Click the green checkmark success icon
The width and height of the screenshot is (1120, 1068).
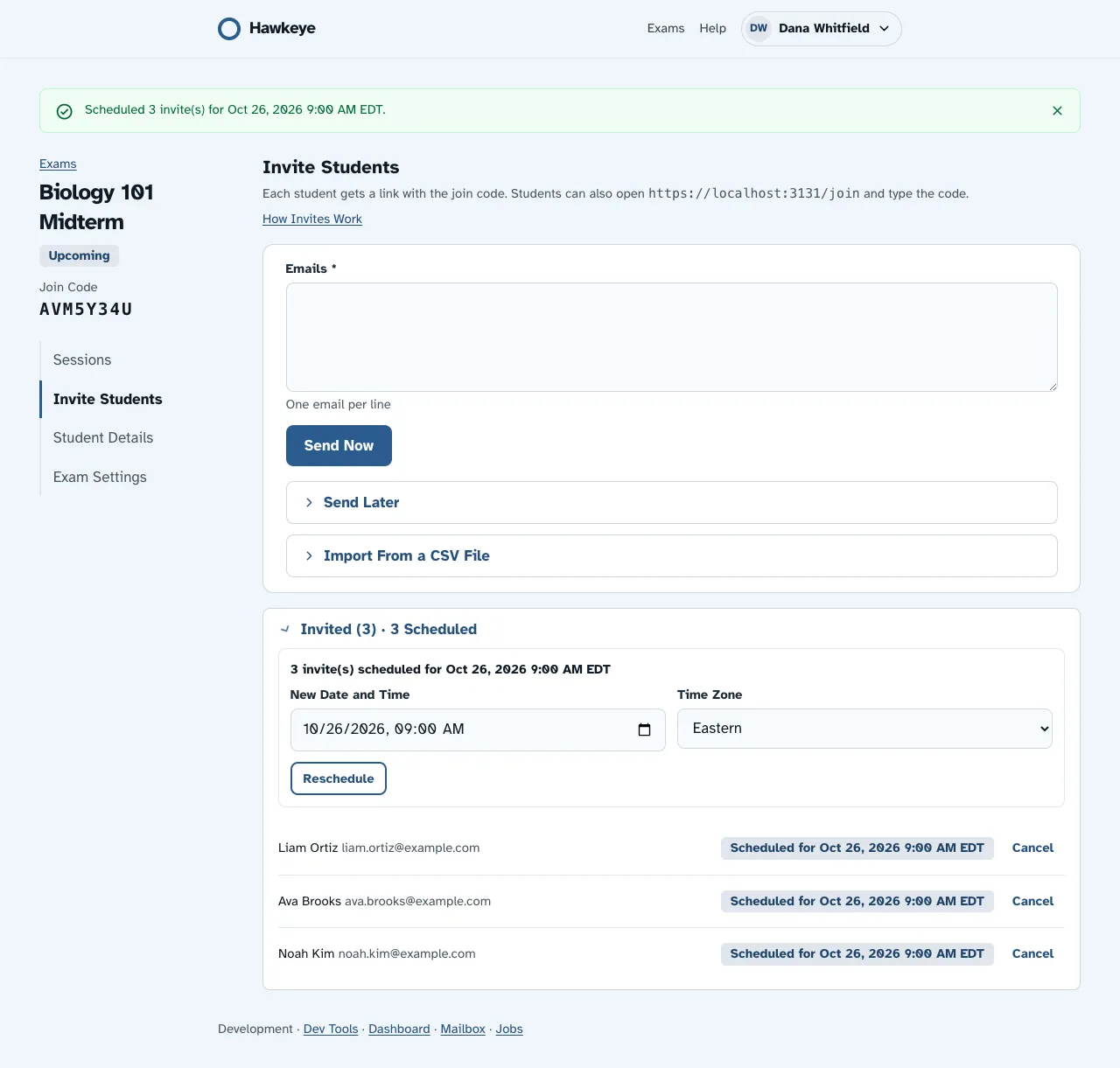(64, 111)
